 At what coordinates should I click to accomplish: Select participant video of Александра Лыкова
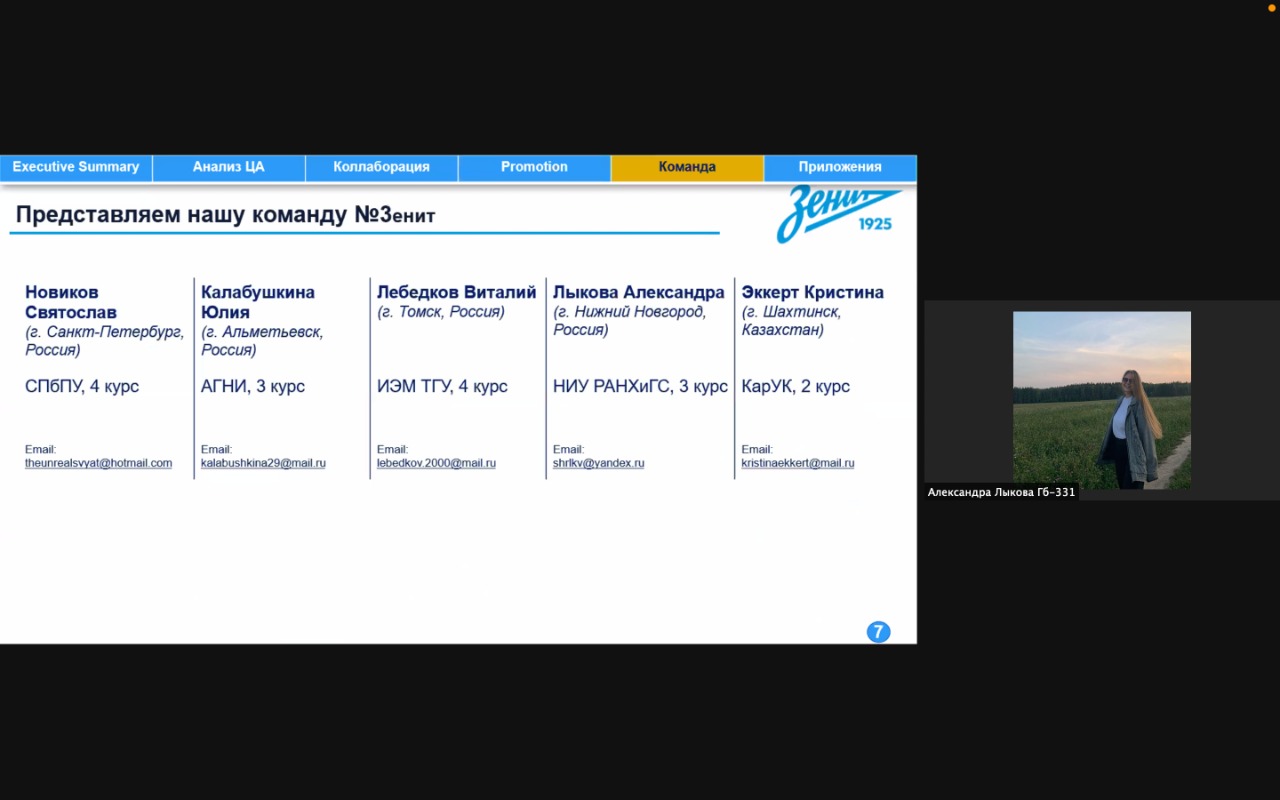coord(1102,400)
